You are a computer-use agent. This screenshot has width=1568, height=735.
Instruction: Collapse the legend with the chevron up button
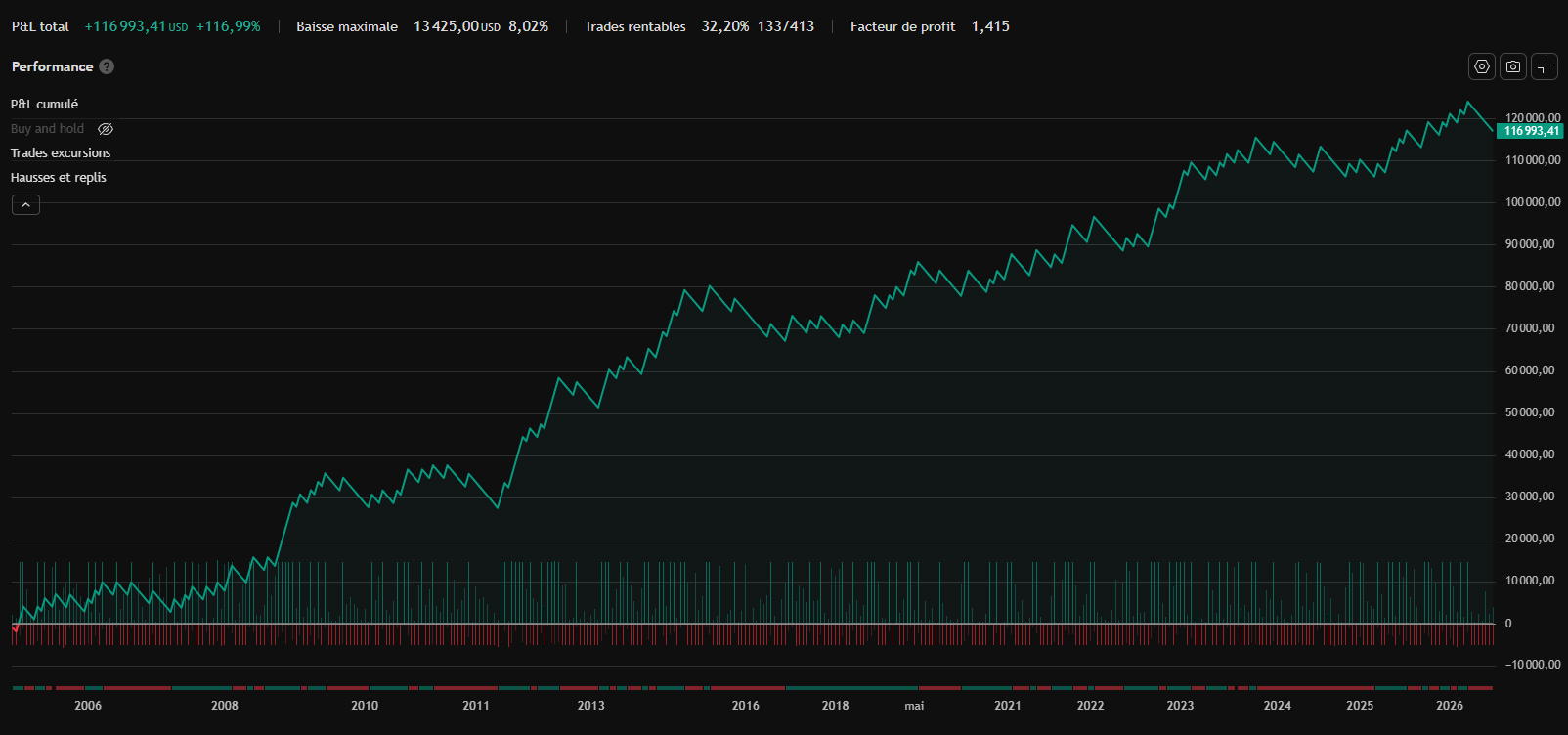pos(25,204)
